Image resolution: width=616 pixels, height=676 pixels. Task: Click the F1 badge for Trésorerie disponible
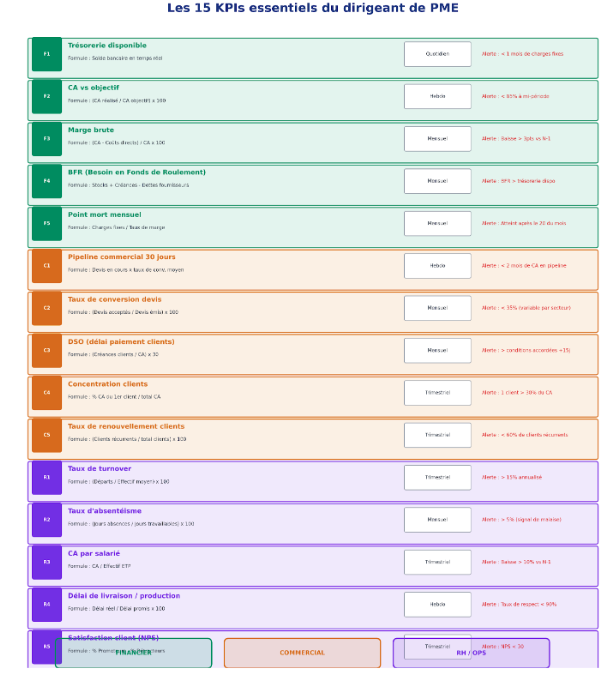[x=46, y=54]
